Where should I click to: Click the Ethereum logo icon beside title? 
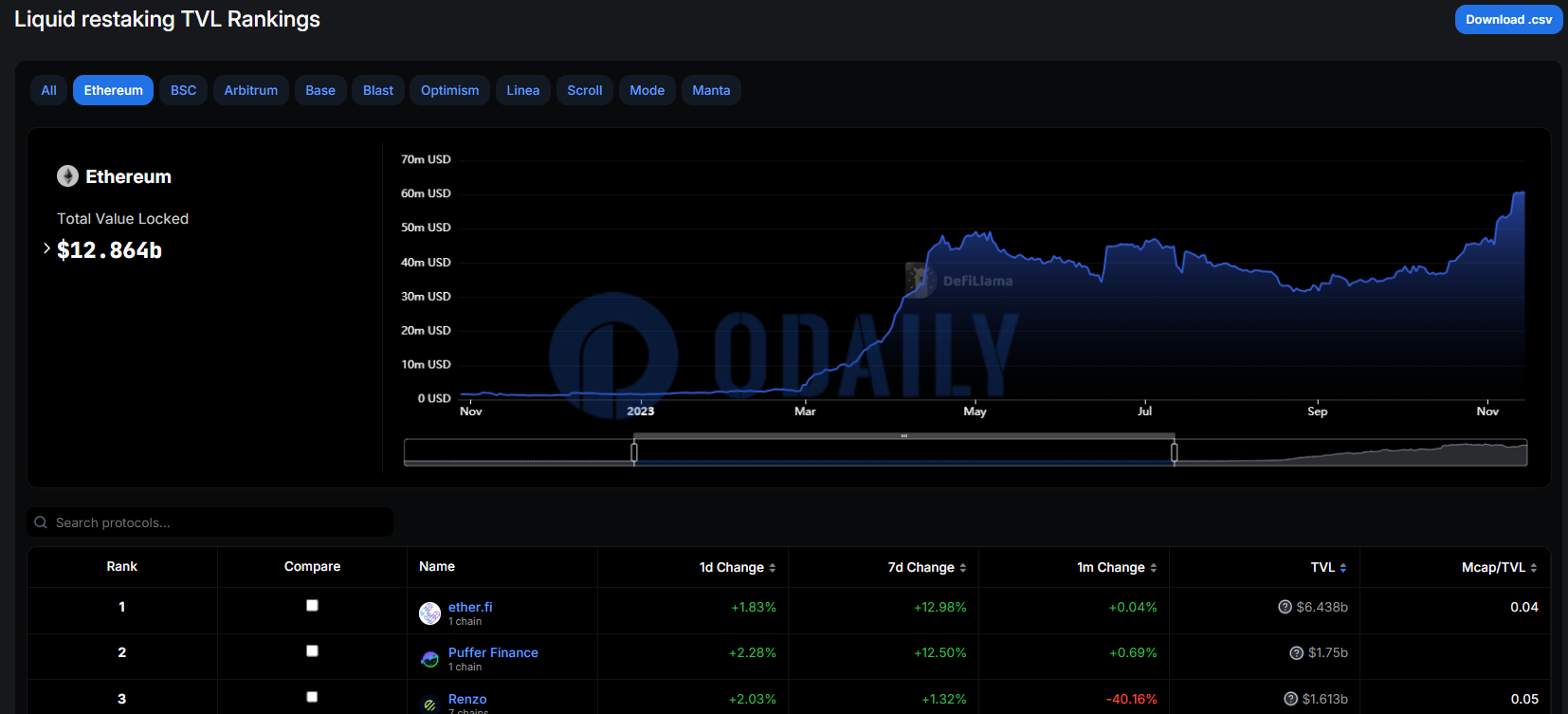tap(67, 176)
